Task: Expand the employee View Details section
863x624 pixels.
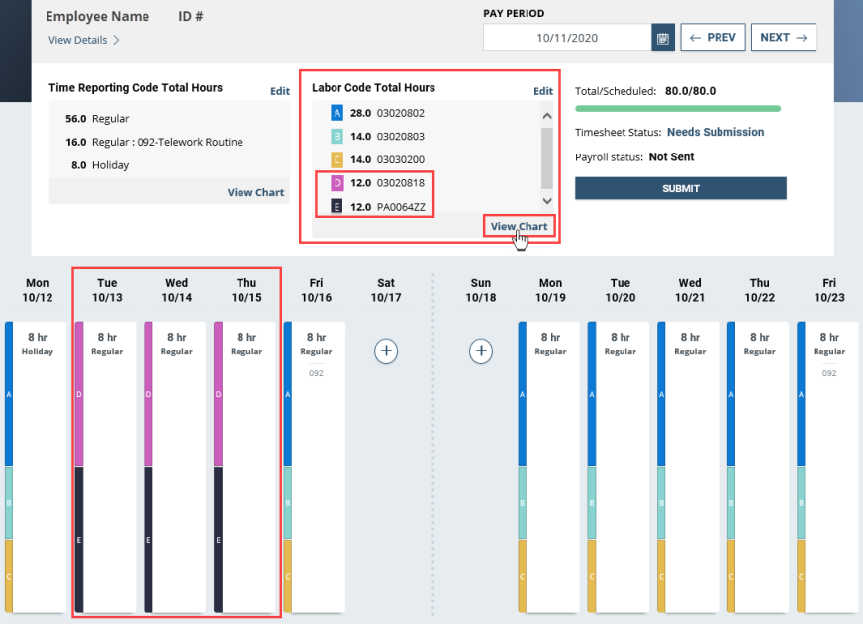Action: (x=80, y=40)
